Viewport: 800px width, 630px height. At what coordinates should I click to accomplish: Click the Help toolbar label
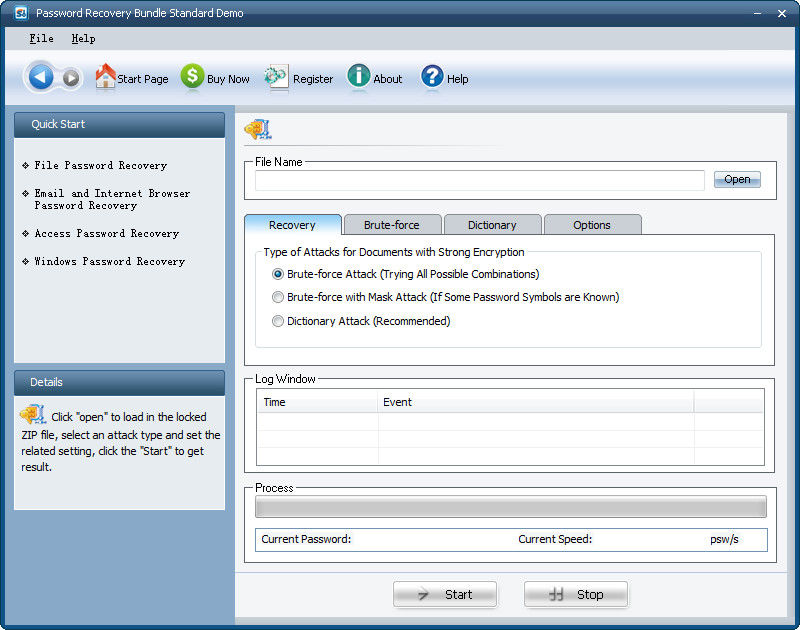pos(458,79)
